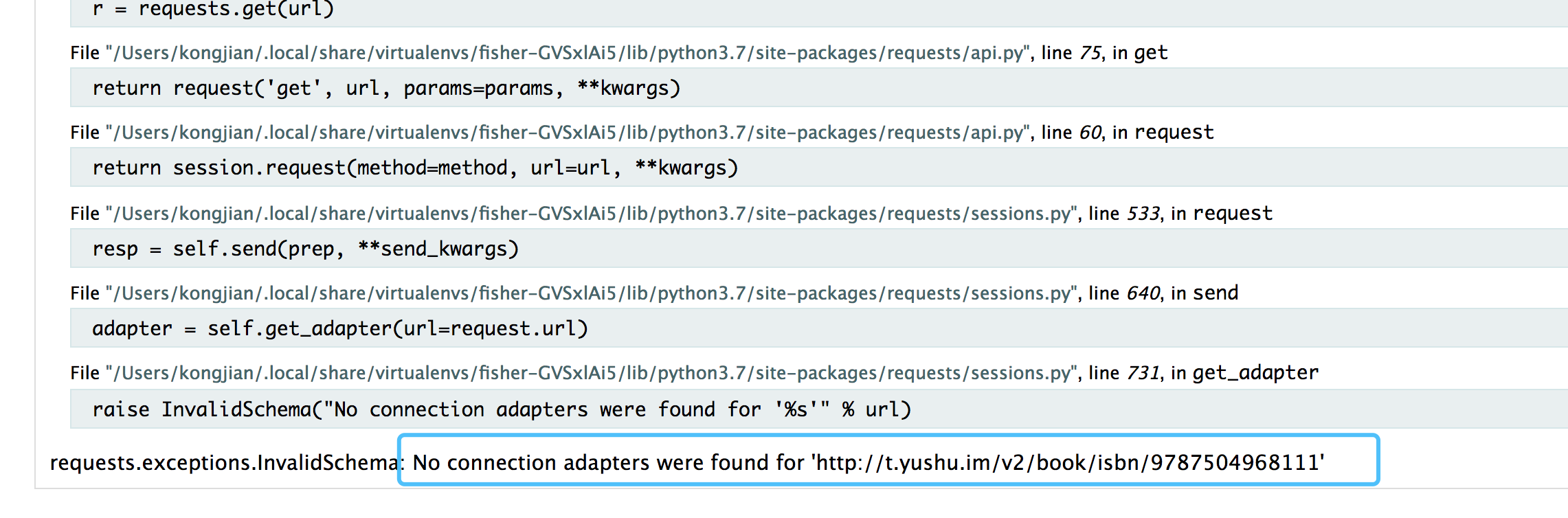Viewport: 1568px width, 518px height.
Task: Select code line 'resp = self.send(prep, **send_kwargs)'
Action: pyautogui.click(x=306, y=249)
